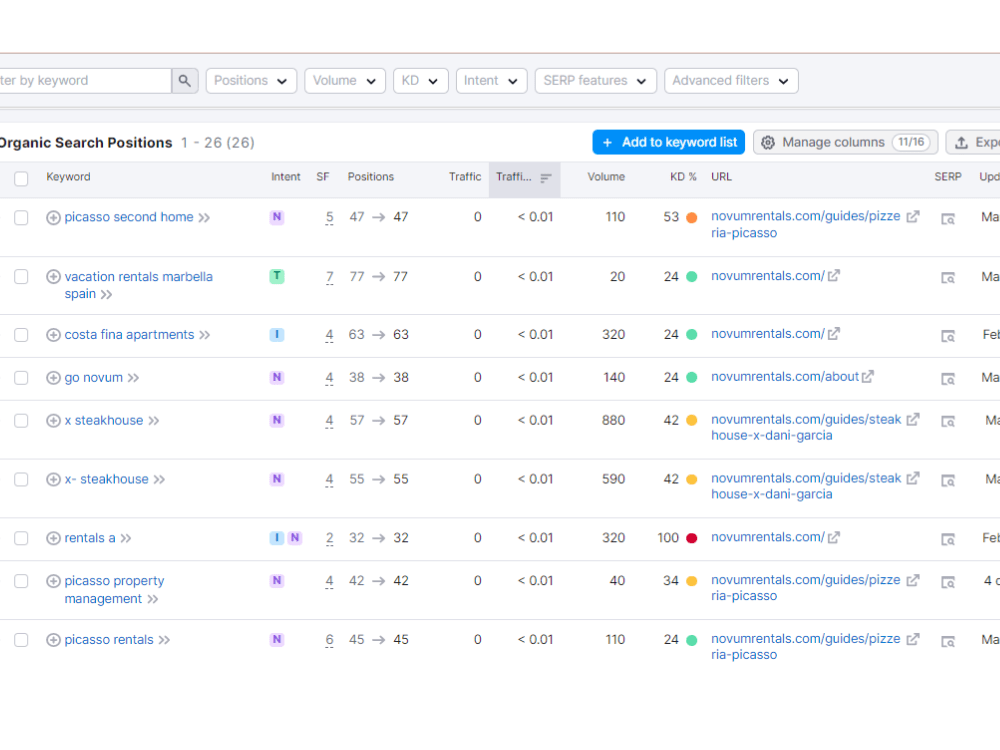Screen dimensions: 1000x750
Task: Sort by Intent column header
Action: coord(286,177)
